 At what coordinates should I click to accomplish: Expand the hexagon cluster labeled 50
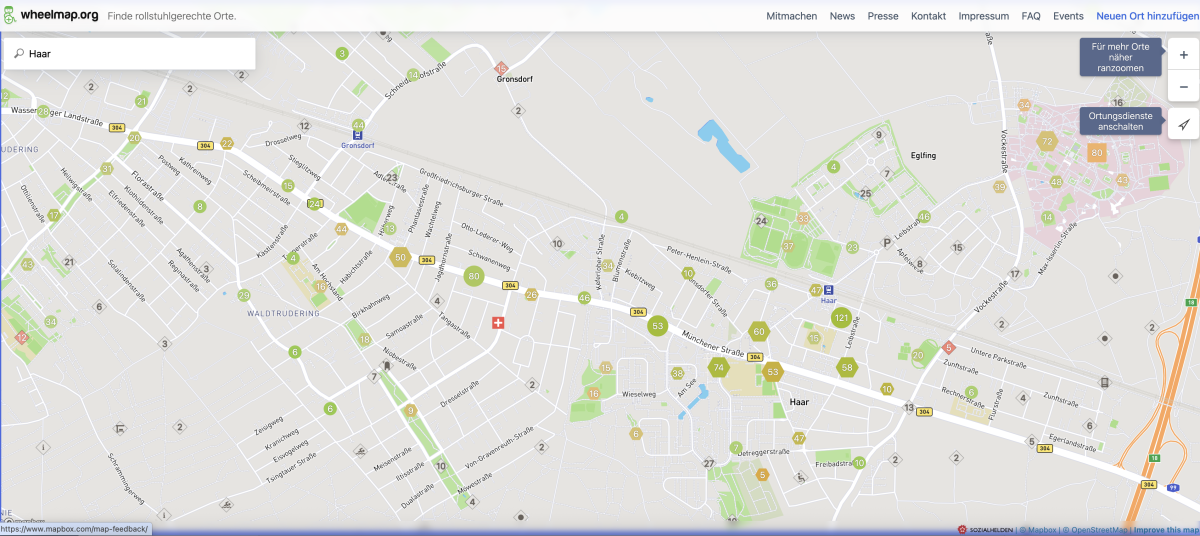[400, 257]
